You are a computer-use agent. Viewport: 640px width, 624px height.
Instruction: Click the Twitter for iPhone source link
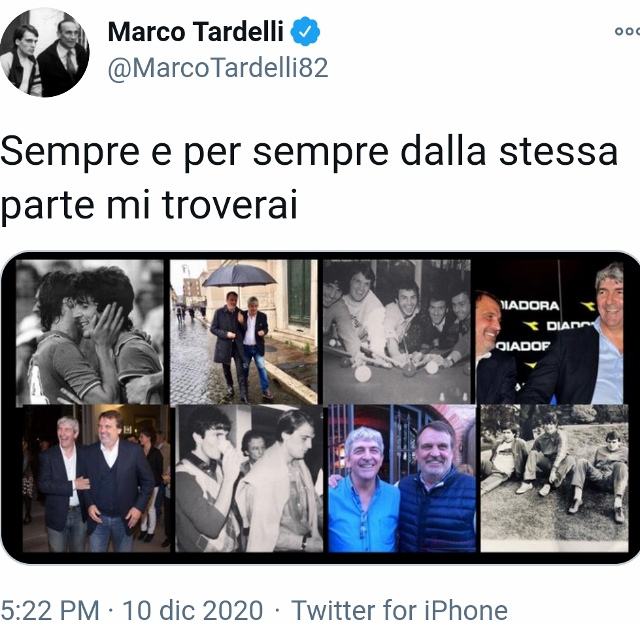click(399, 611)
